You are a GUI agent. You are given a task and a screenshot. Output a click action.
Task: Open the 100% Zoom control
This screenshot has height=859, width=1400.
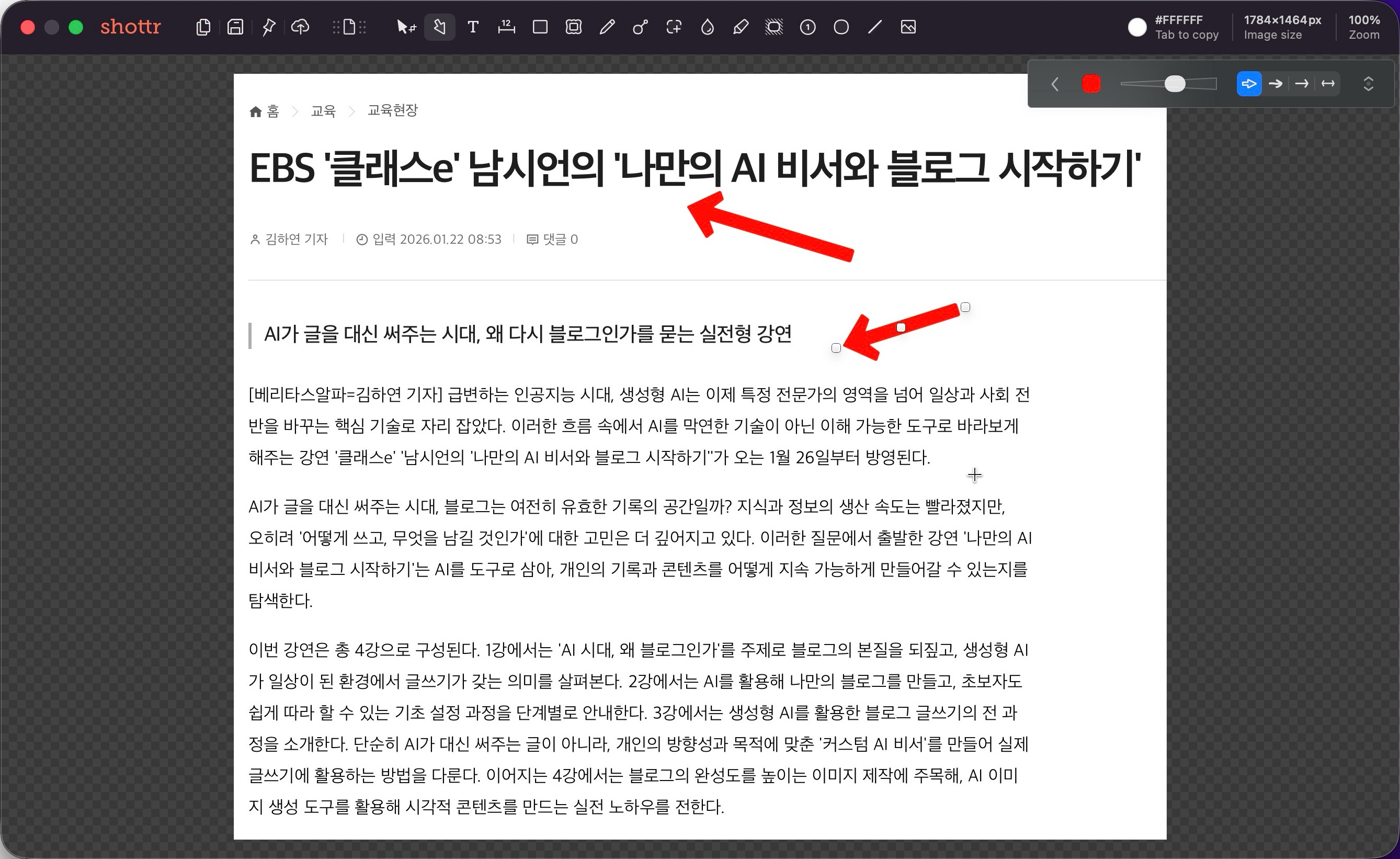[1363, 27]
